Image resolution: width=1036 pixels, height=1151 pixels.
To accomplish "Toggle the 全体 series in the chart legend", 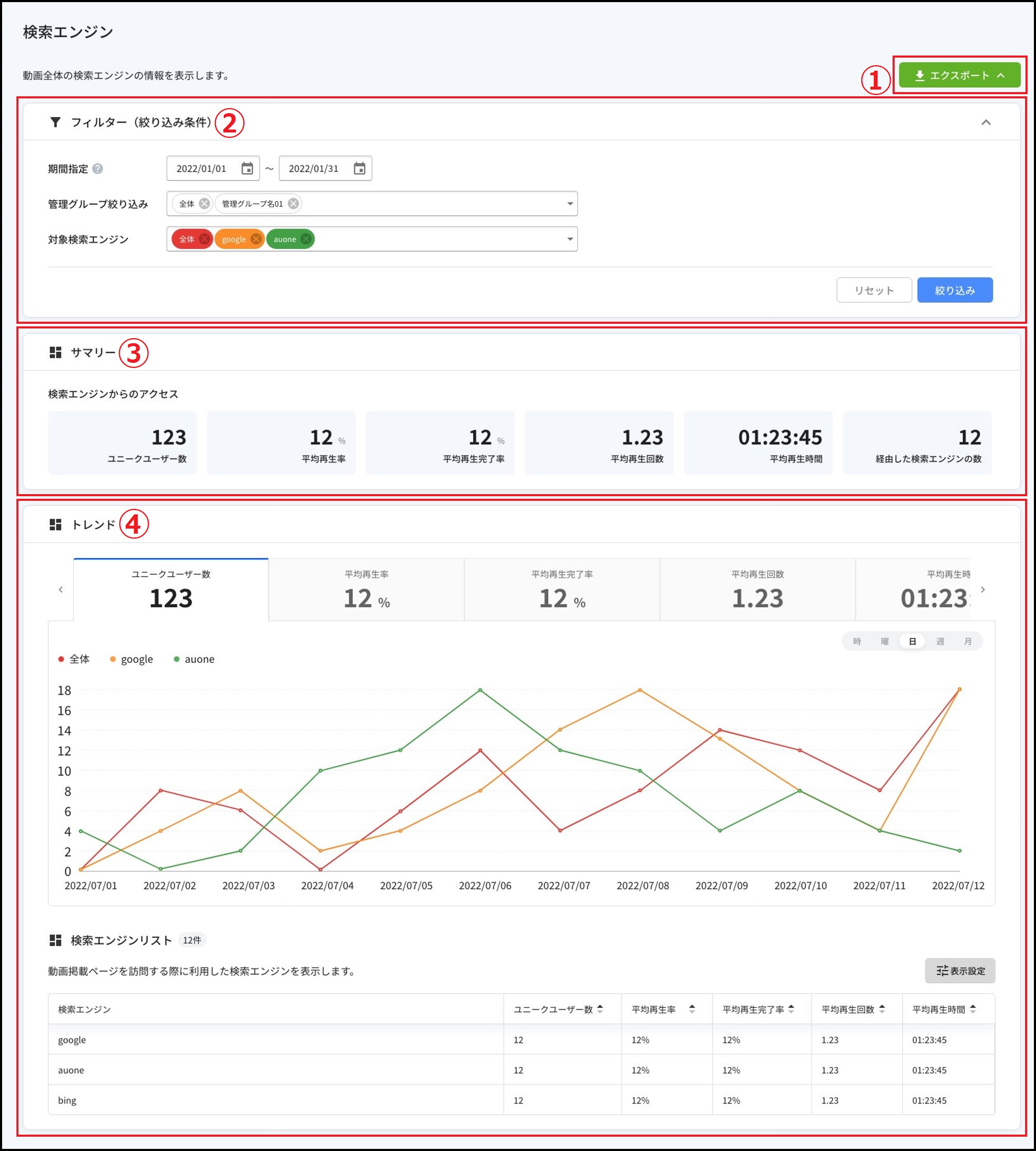I will point(74,659).
